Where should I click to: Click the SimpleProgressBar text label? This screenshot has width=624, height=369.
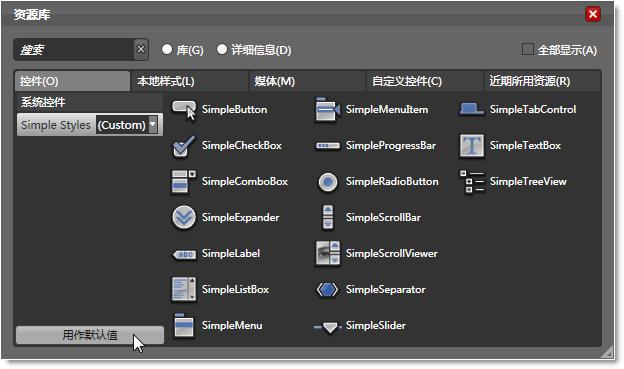(391, 146)
